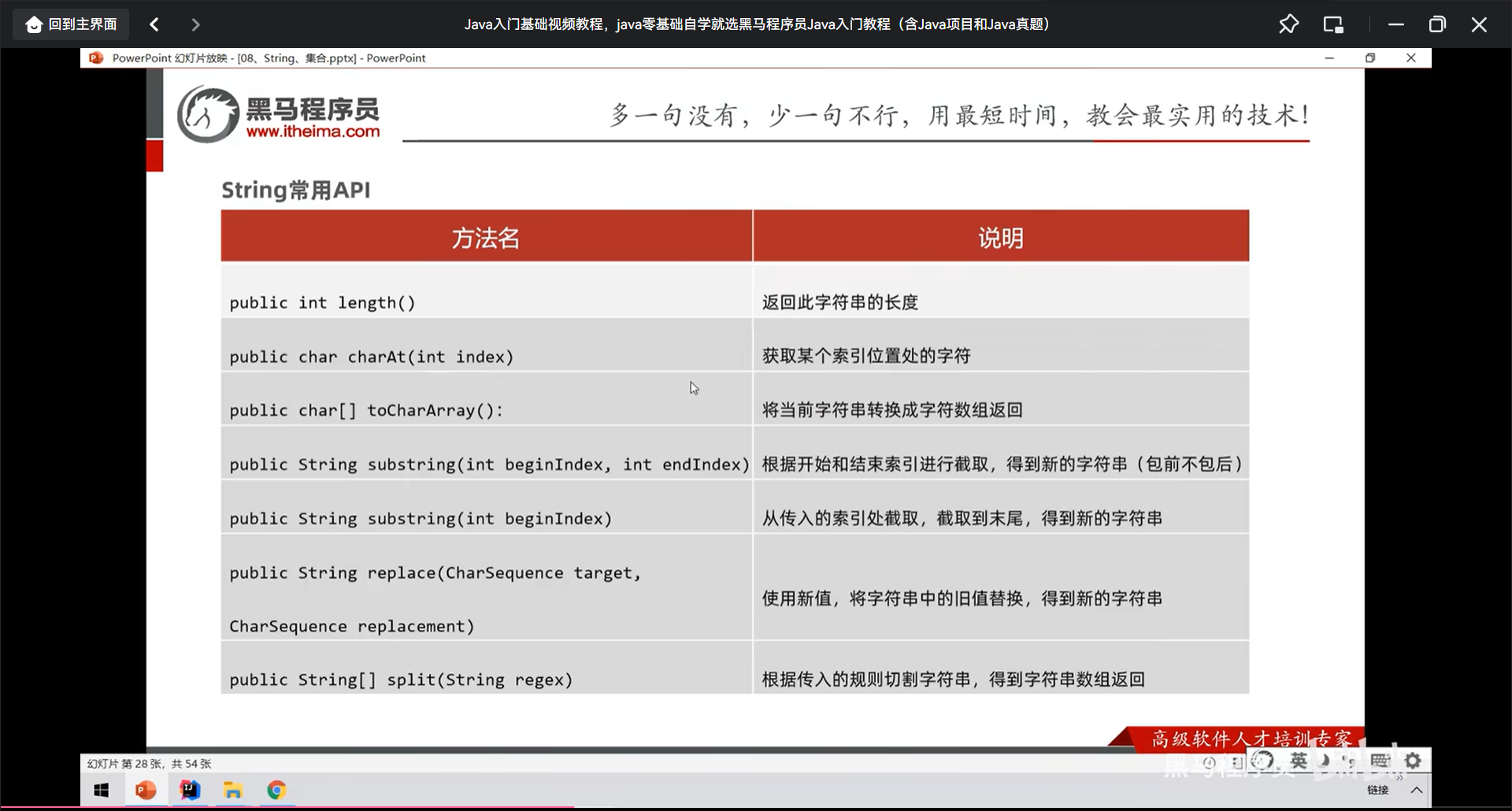Image resolution: width=1512 pixels, height=811 pixels.
Task: Select the toCharArray() method cell
Action: click(x=486, y=399)
